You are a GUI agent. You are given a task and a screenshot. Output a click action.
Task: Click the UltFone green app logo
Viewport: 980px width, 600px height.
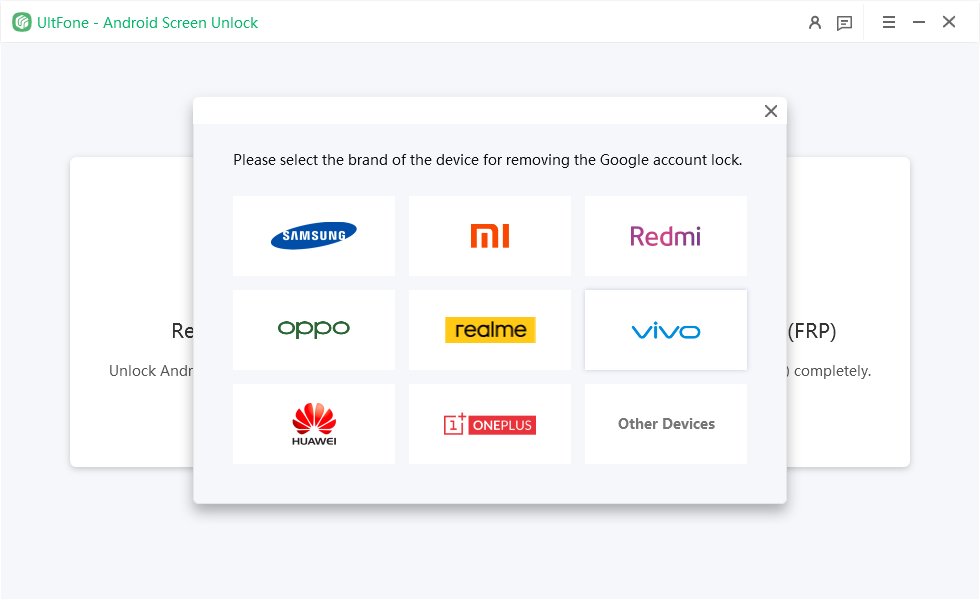tap(22, 22)
